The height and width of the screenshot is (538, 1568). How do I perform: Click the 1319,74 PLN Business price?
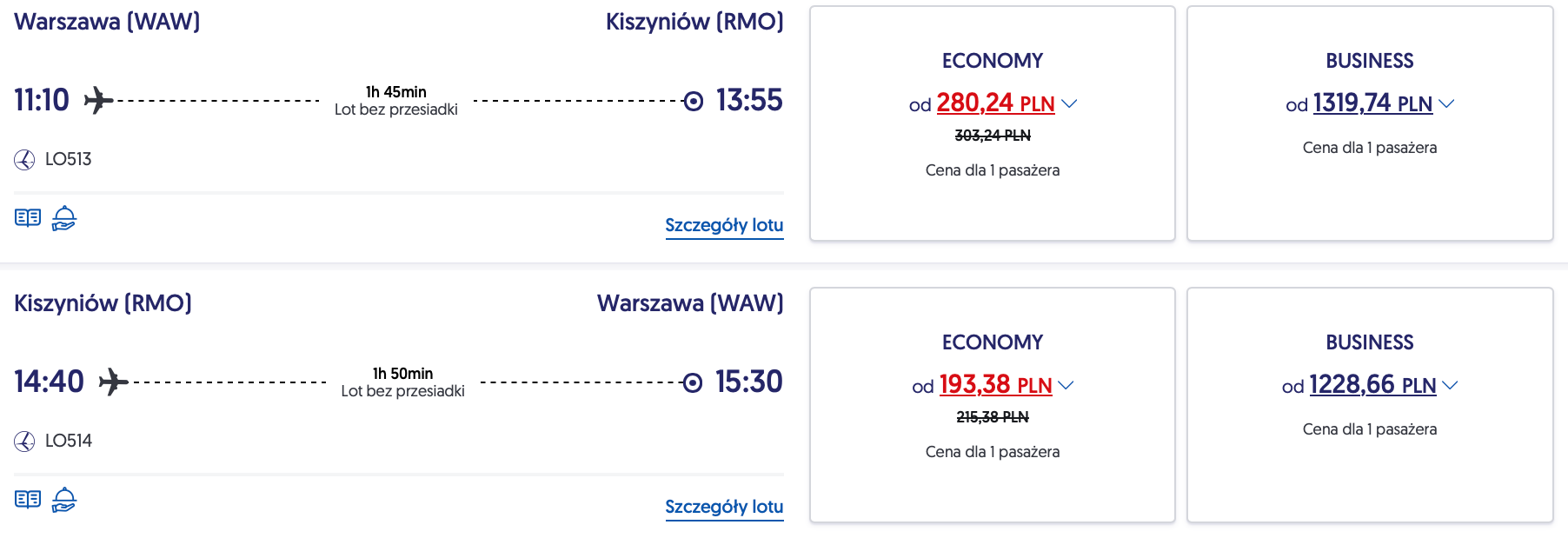point(1372,103)
